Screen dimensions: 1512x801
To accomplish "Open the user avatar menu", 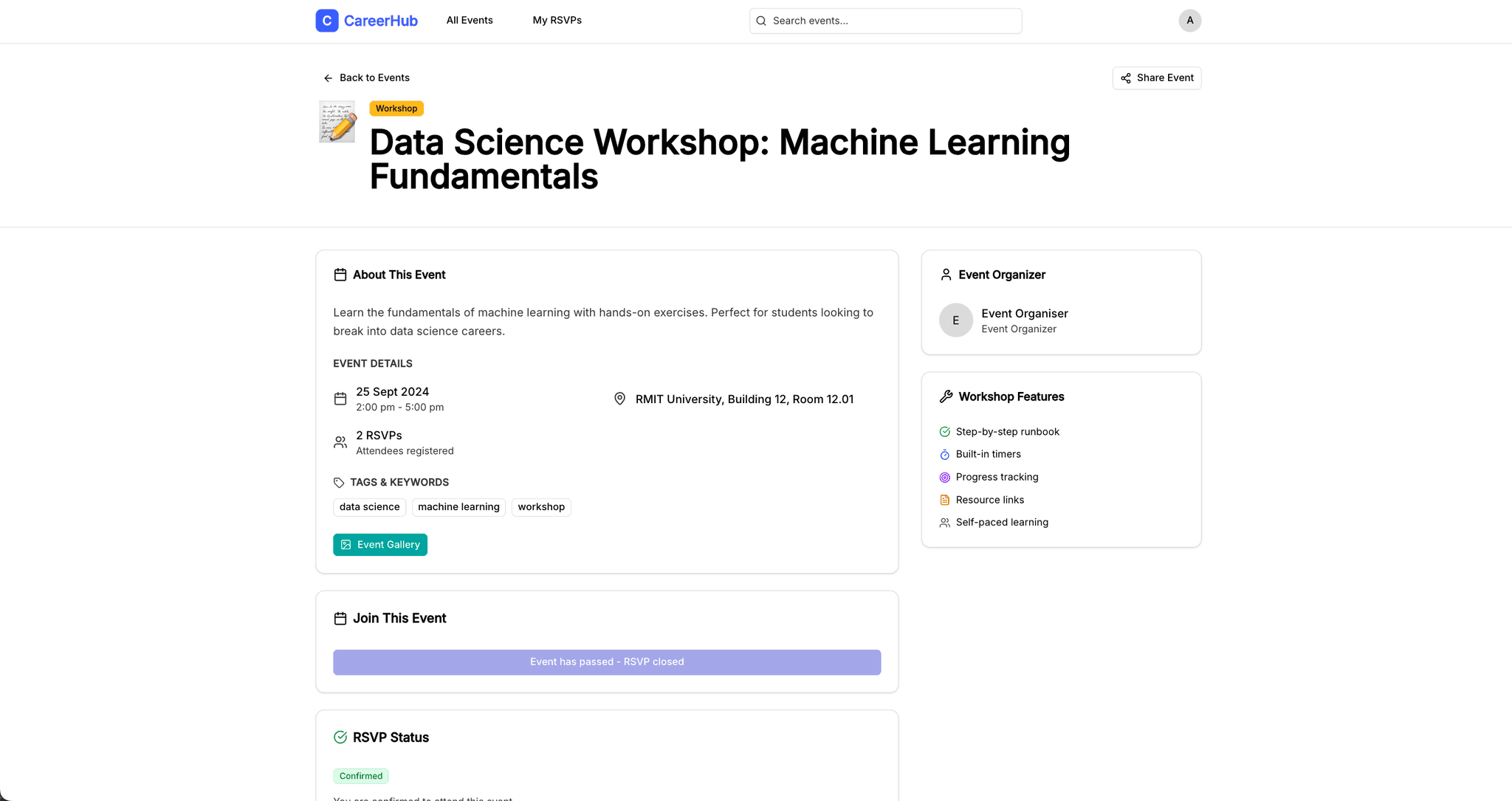I will coord(1189,21).
